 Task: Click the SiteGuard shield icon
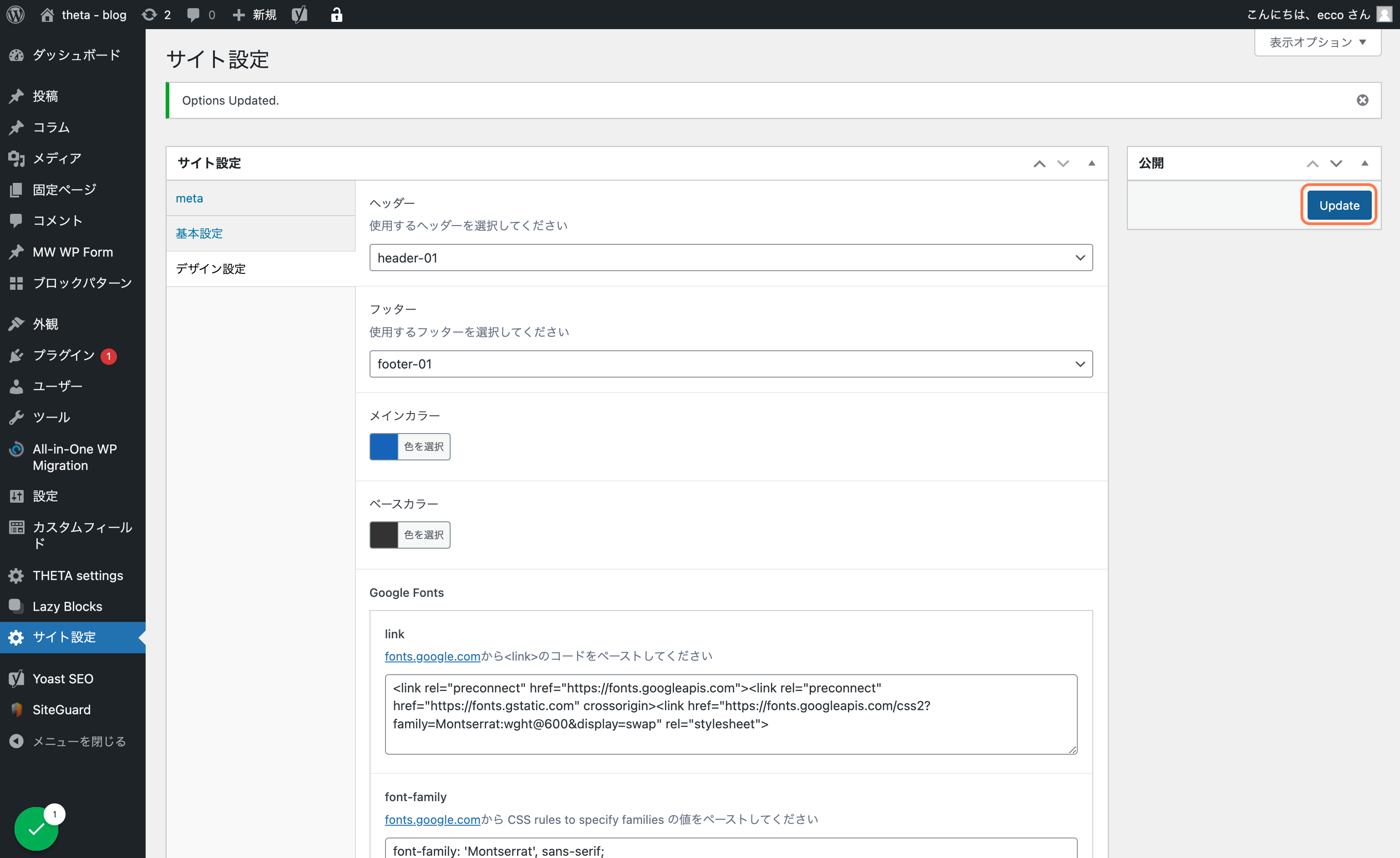pyautogui.click(x=16, y=710)
